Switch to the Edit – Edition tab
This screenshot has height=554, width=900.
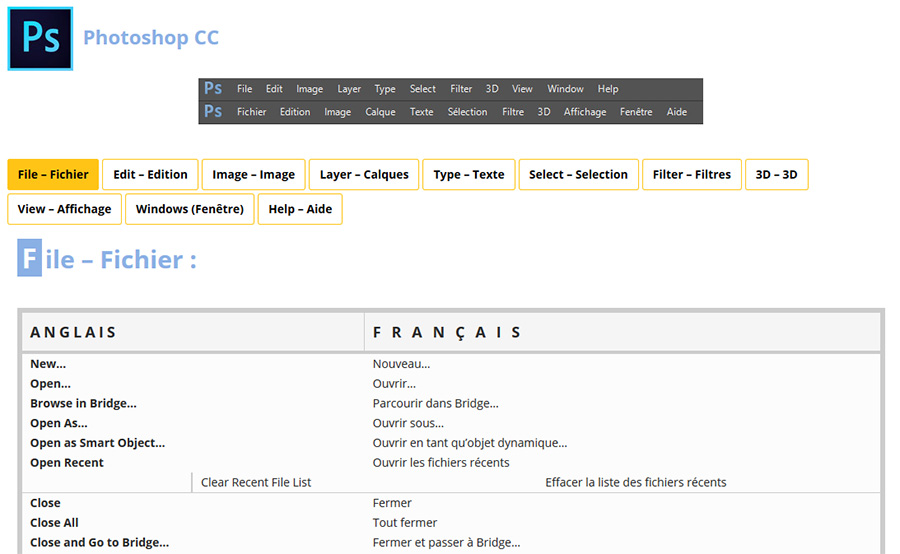tap(150, 174)
